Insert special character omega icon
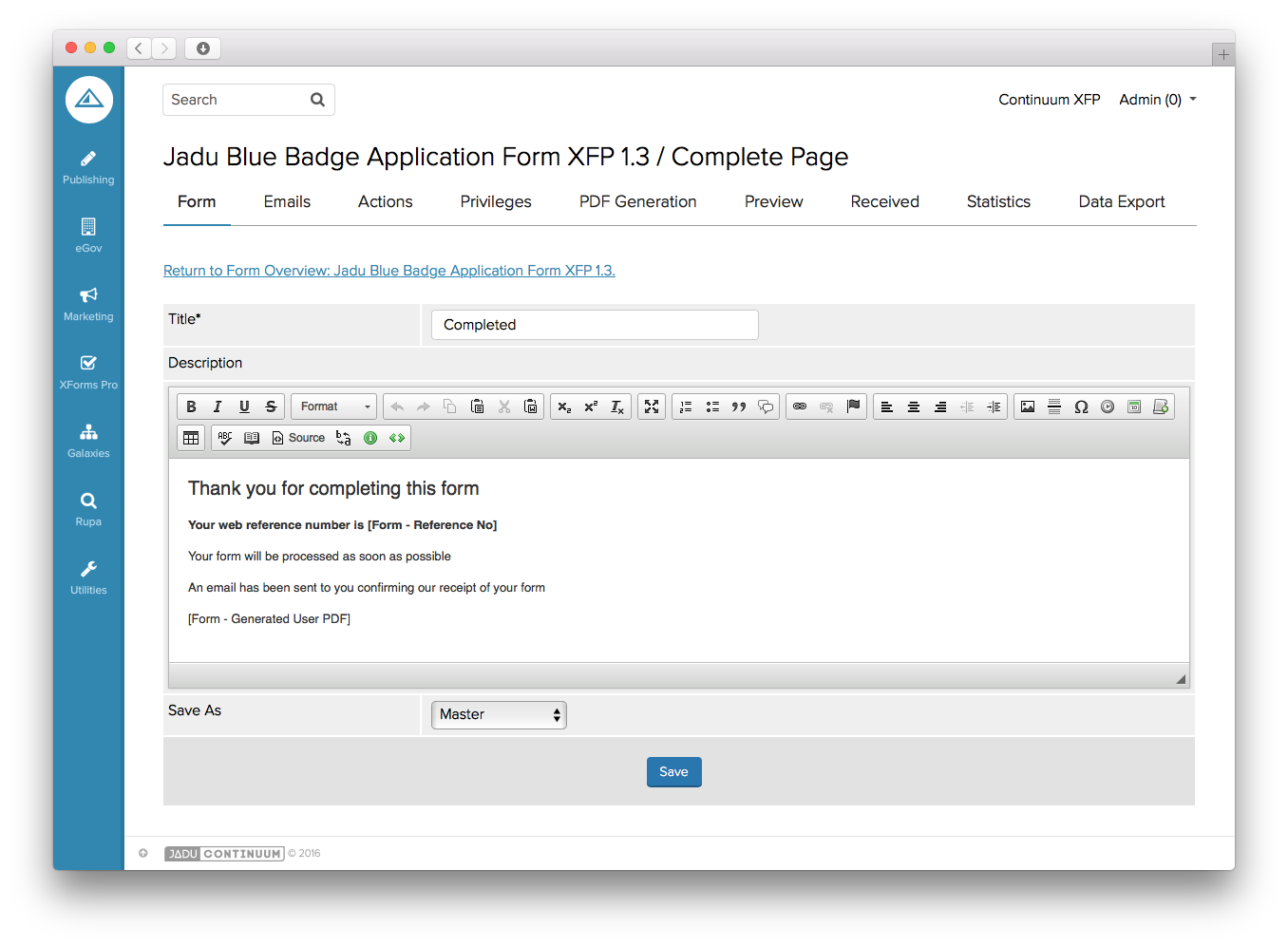1288x946 pixels. (x=1081, y=407)
